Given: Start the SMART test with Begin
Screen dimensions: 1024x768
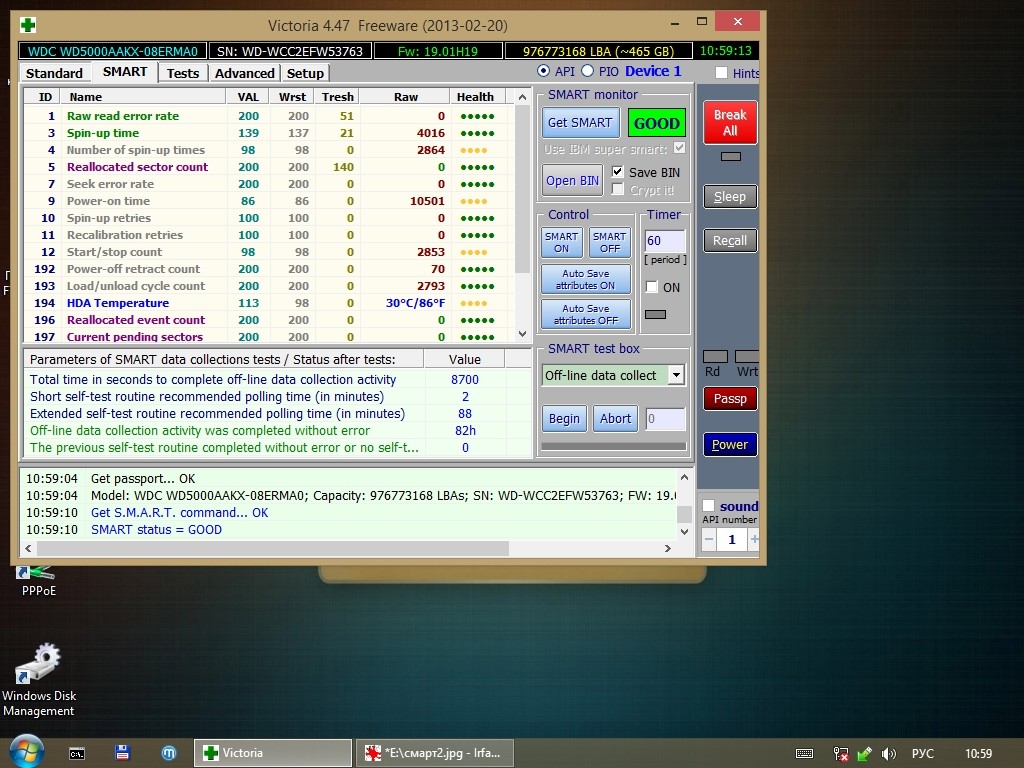Looking at the screenshot, I should (x=564, y=419).
